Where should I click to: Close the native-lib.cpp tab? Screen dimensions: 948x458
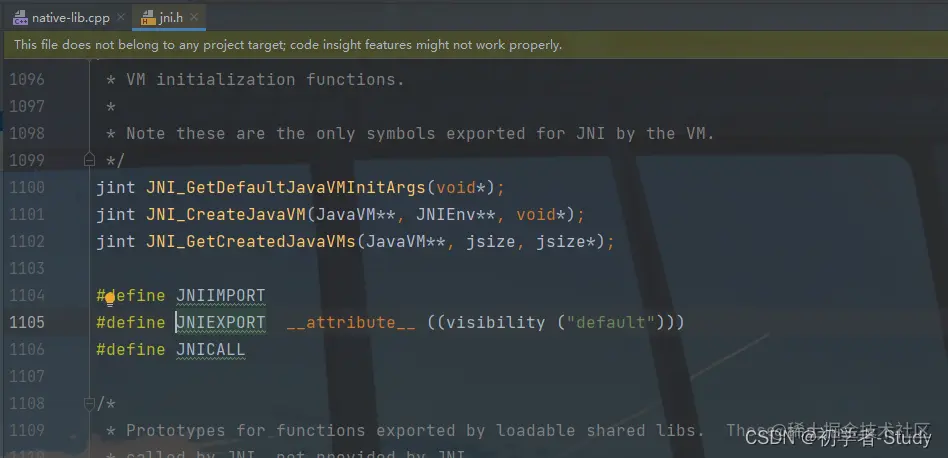coord(121,18)
